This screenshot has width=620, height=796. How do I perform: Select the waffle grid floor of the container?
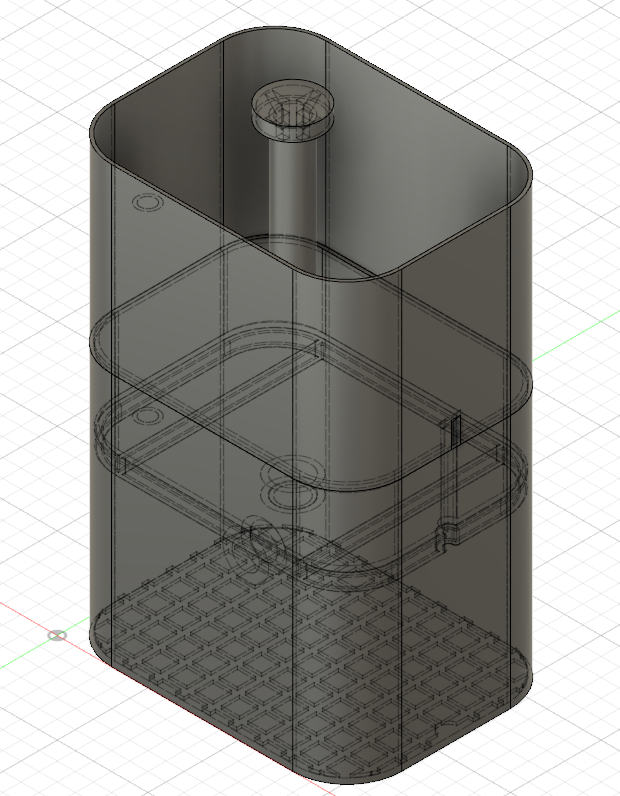tap(311, 652)
